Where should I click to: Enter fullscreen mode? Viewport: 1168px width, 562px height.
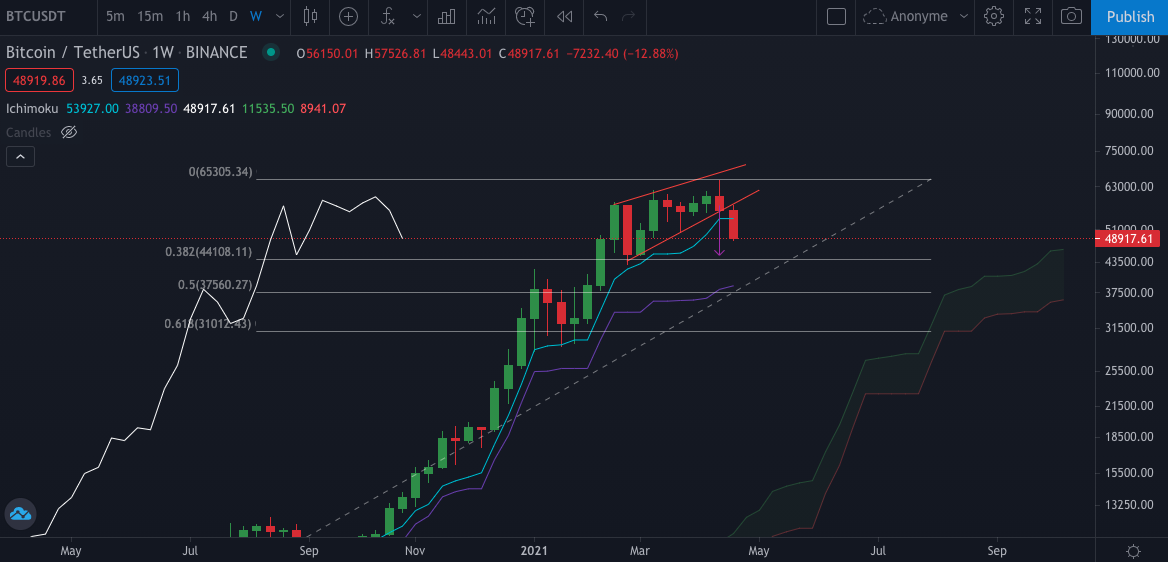[1033, 16]
